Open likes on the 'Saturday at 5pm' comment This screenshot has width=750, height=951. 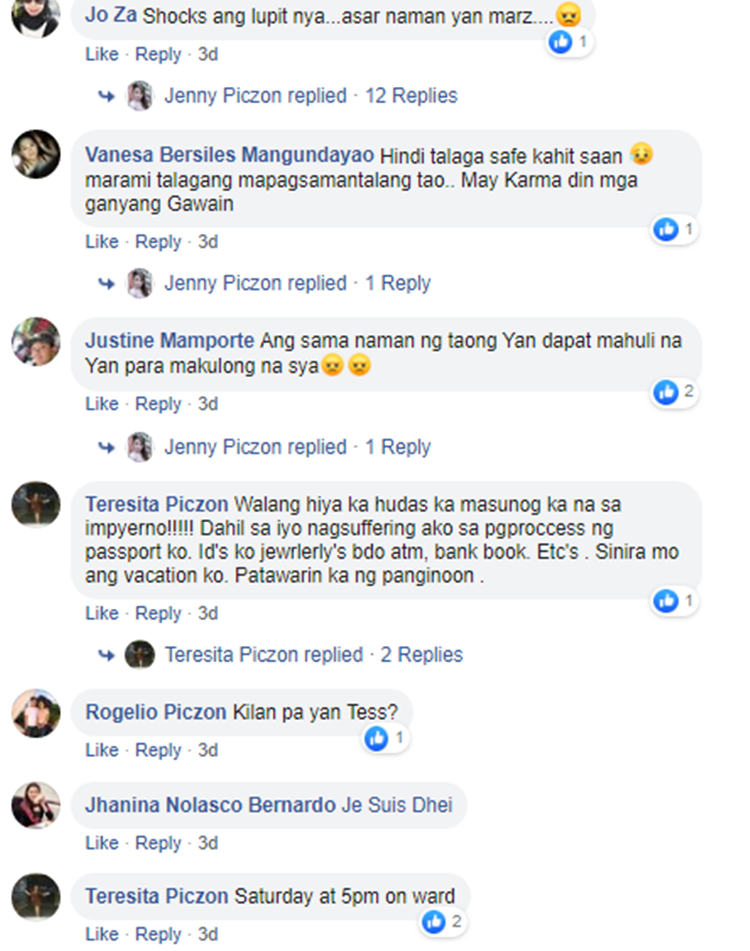(443, 922)
